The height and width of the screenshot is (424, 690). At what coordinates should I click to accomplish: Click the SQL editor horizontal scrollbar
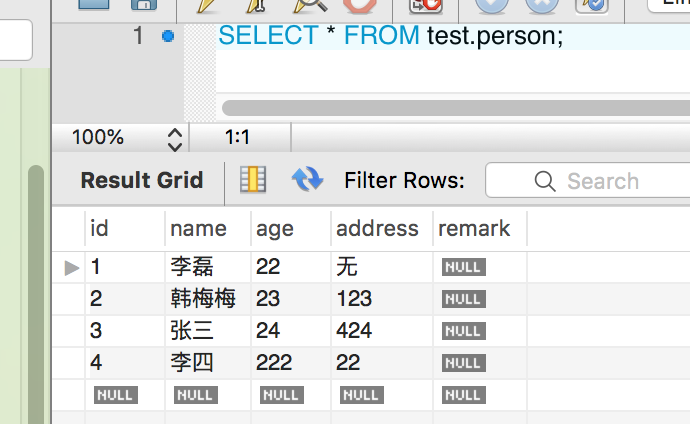point(456,108)
